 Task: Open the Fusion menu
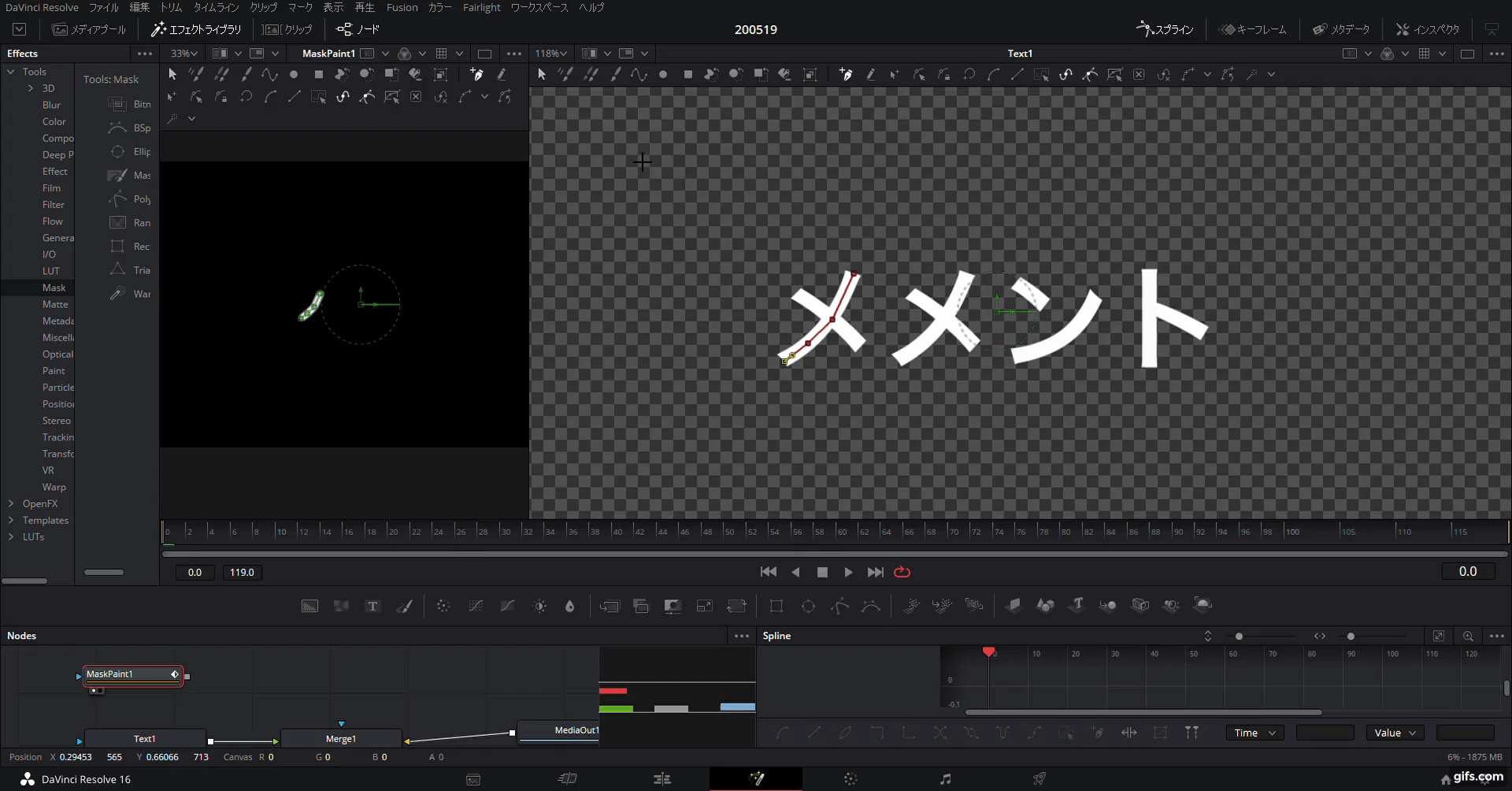(x=402, y=7)
